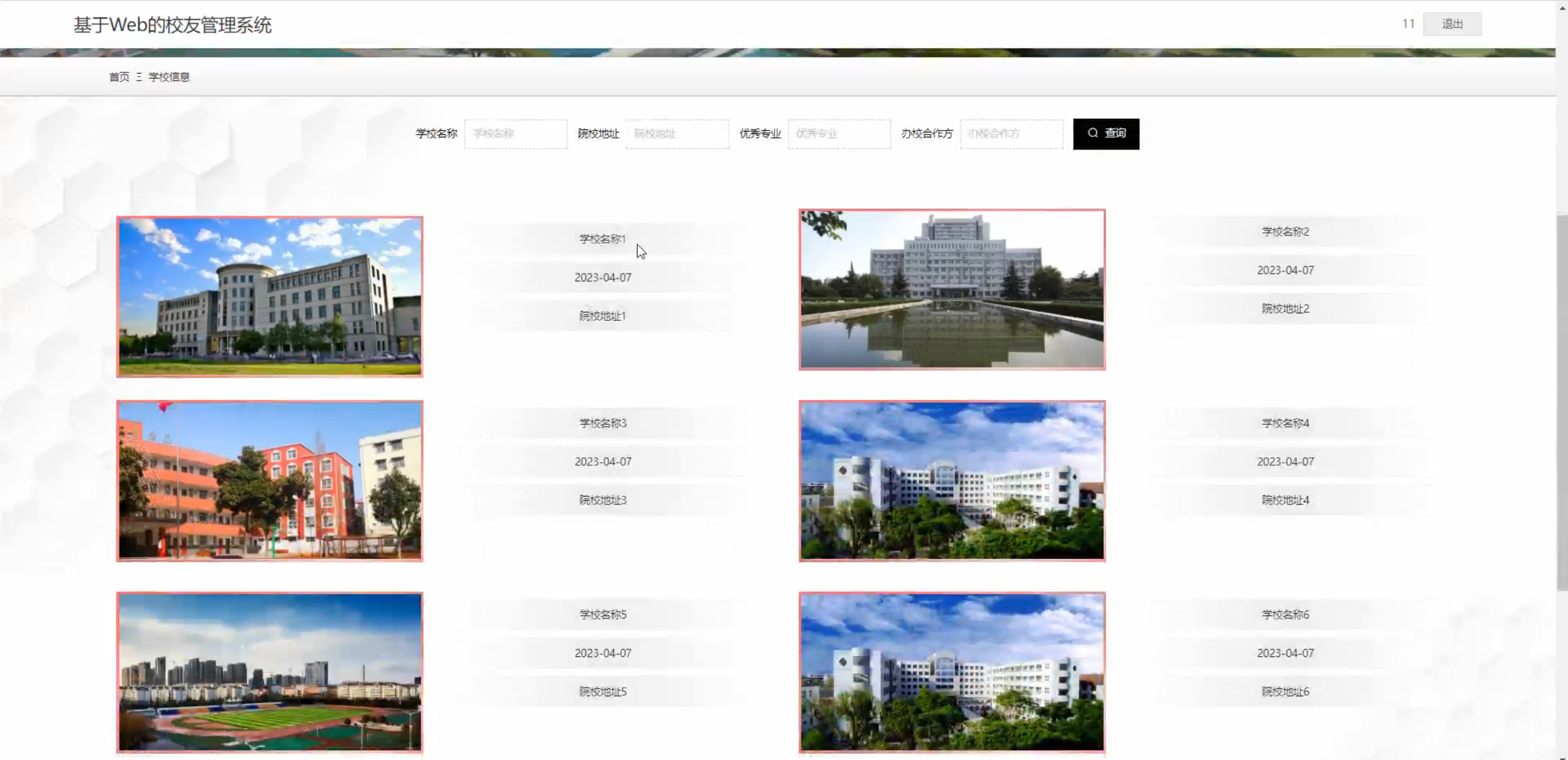Click the 院校地址6 address label
This screenshot has width=1568, height=760.
[x=1285, y=691]
